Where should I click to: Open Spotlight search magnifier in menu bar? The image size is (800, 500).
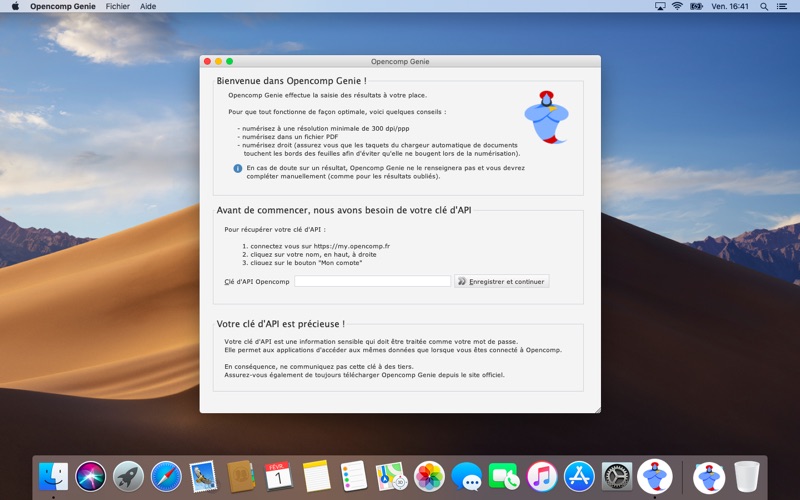click(764, 7)
